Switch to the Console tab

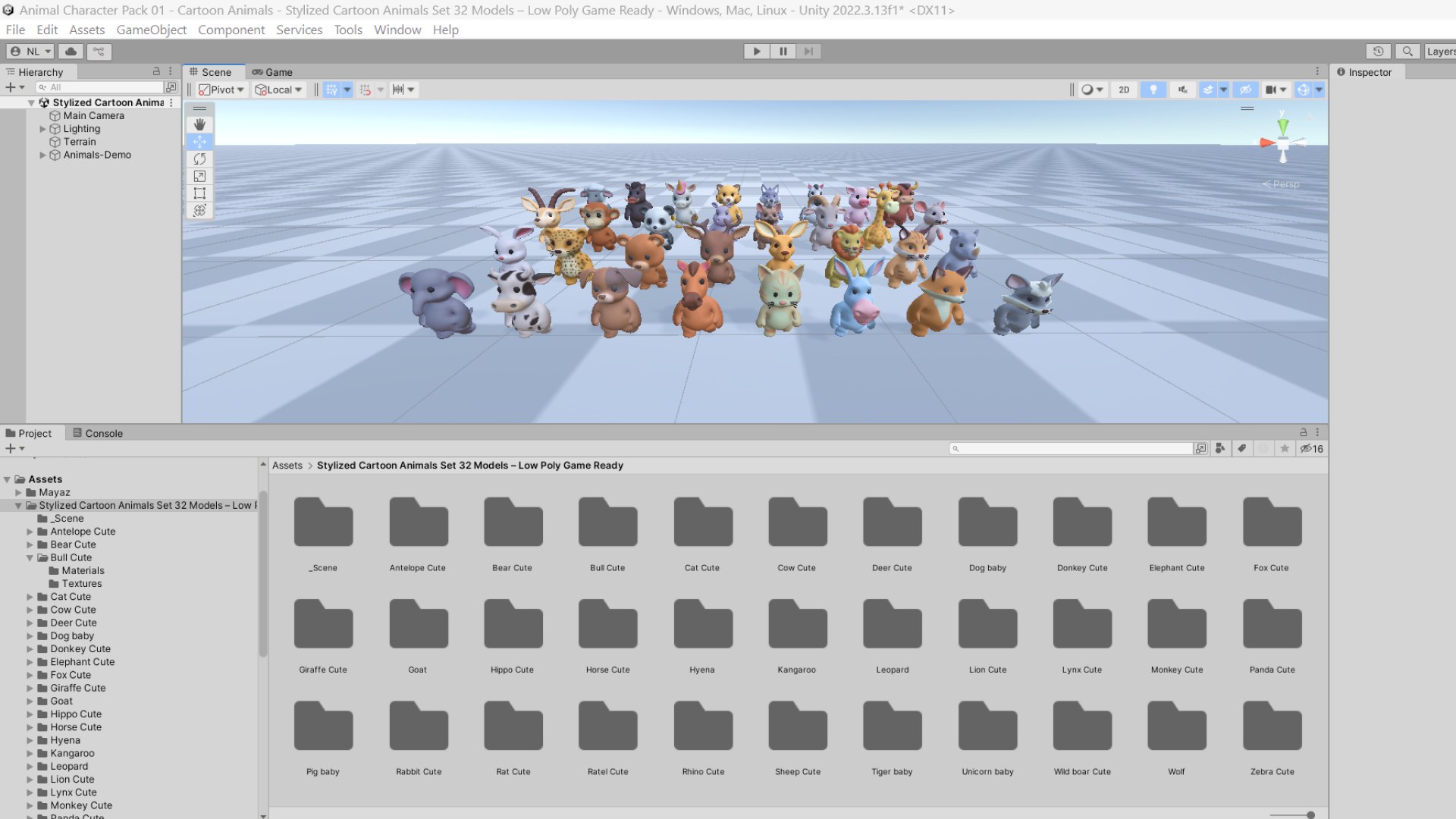click(98, 433)
